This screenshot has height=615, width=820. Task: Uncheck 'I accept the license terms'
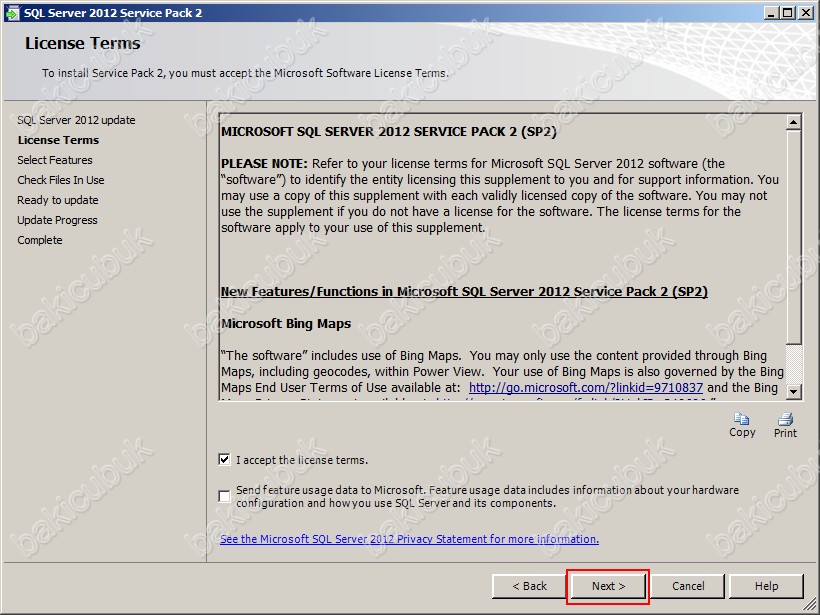[224, 460]
